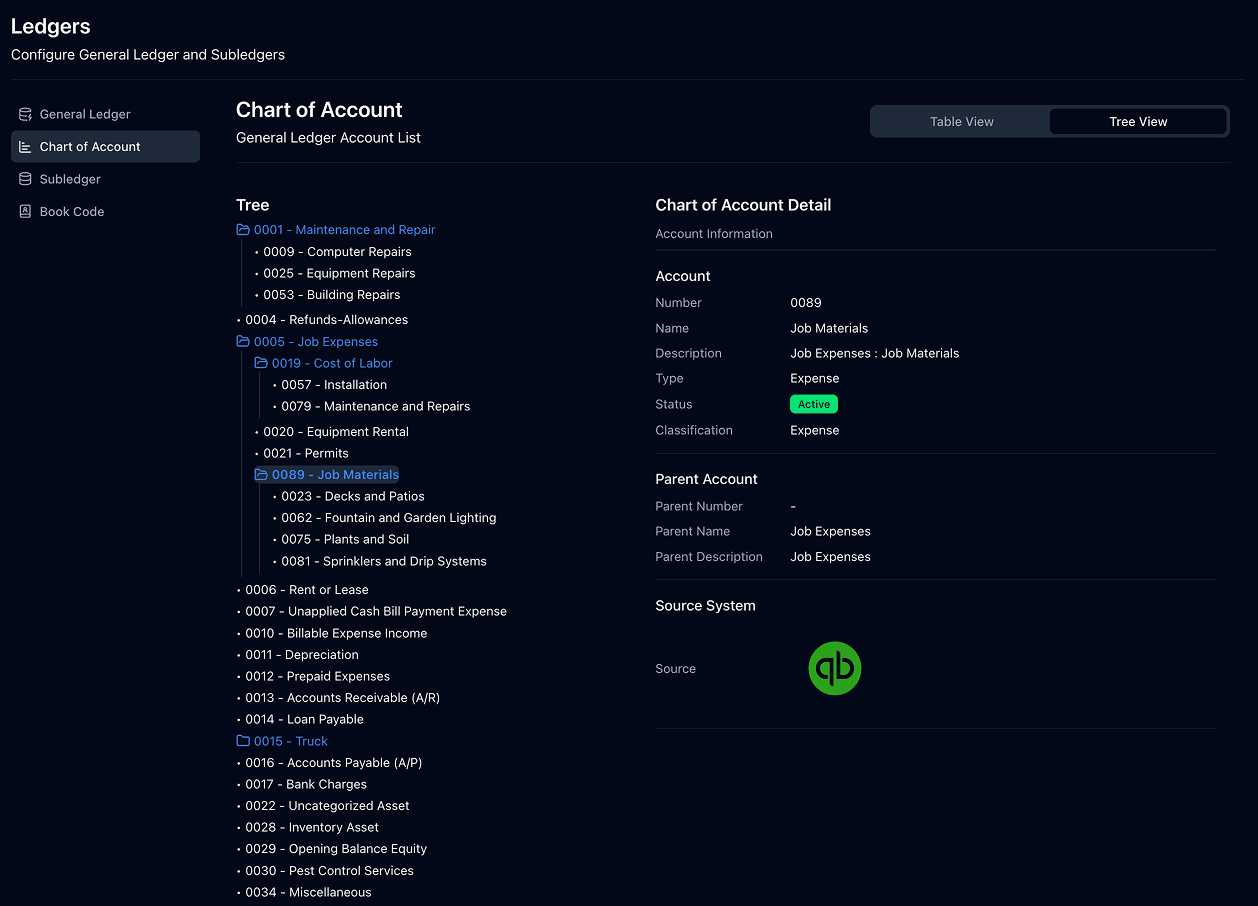Expand the 0015 Truck folder icon

click(x=243, y=741)
